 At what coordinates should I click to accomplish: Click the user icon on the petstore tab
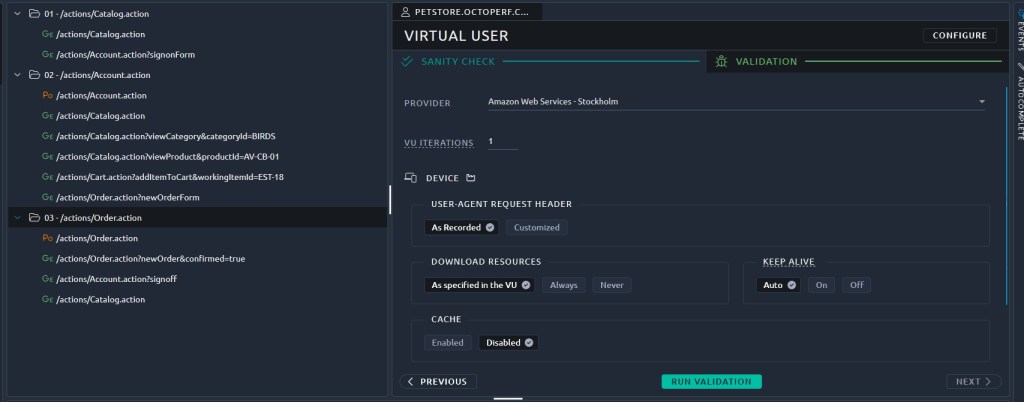pos(404,12)
